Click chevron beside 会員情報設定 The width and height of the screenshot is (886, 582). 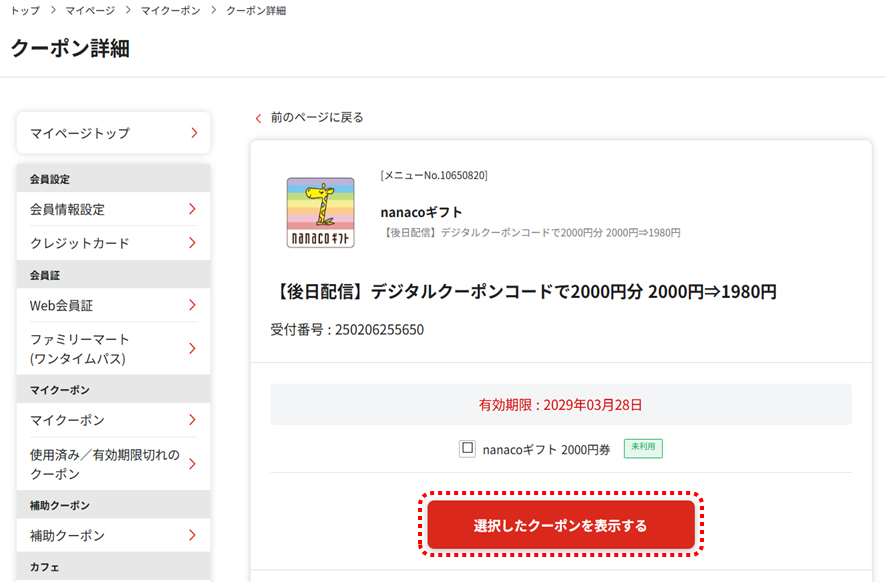(193, 209)
